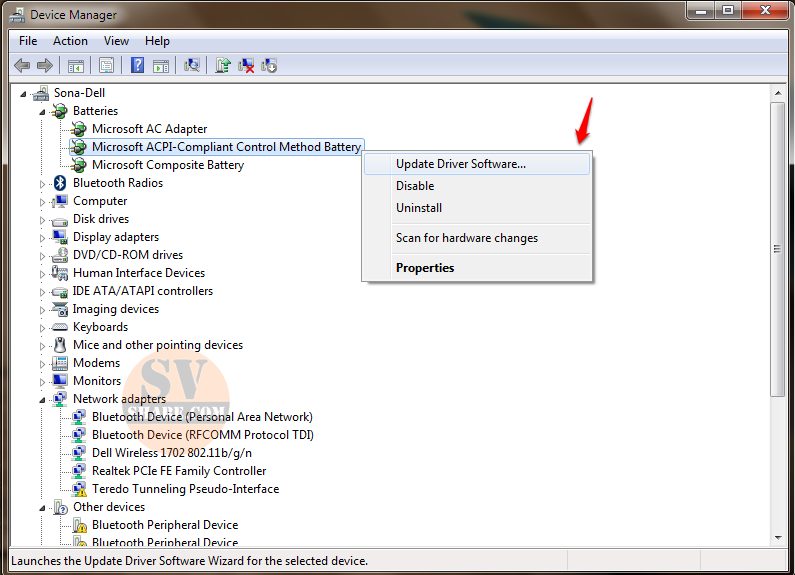The height and width of the screenshot is (575, 795).
Task: Collapse the Network adapters category
Action: [43, 399]
